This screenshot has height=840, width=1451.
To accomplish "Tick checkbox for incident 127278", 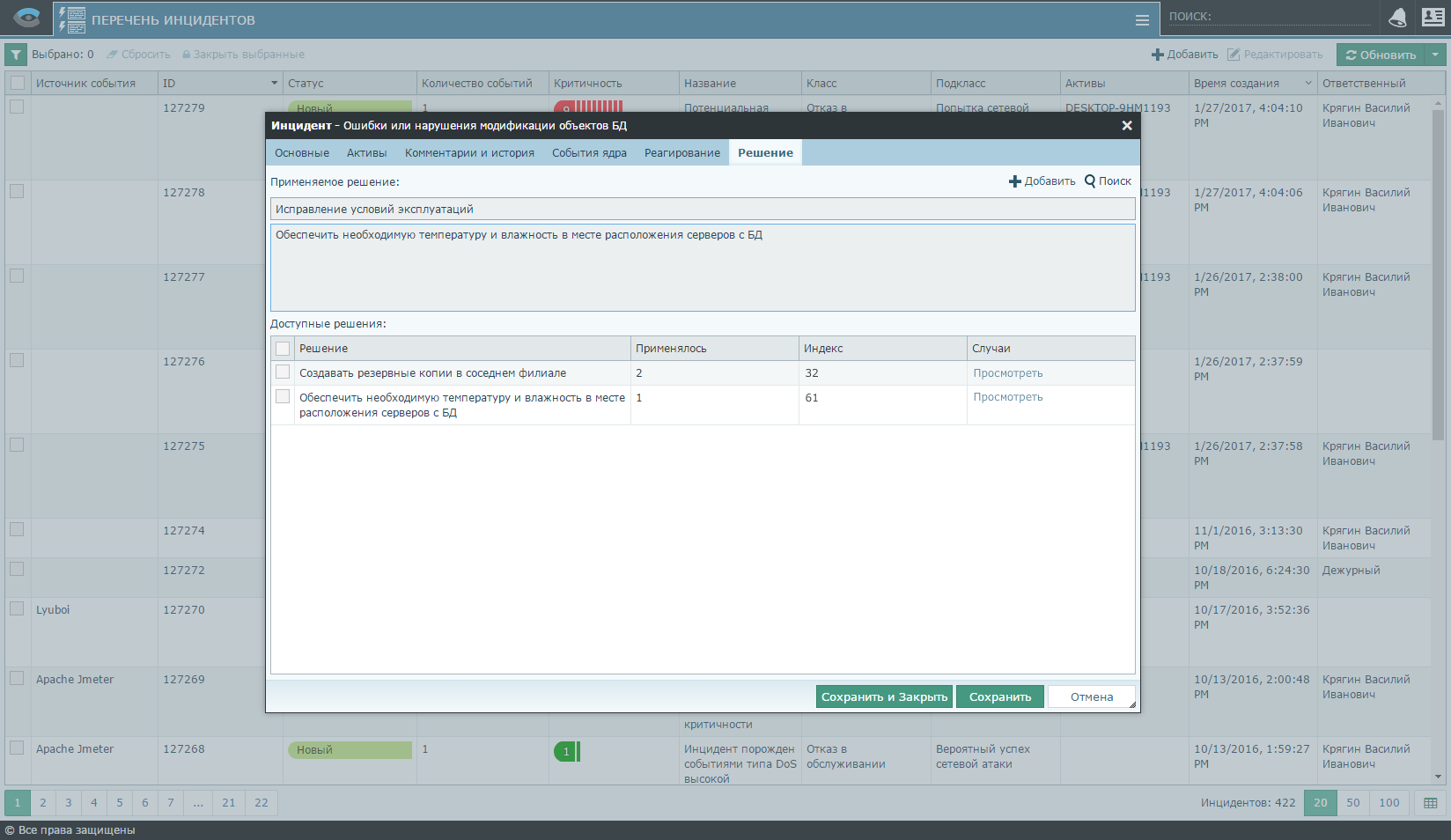I will coord(17,191).
